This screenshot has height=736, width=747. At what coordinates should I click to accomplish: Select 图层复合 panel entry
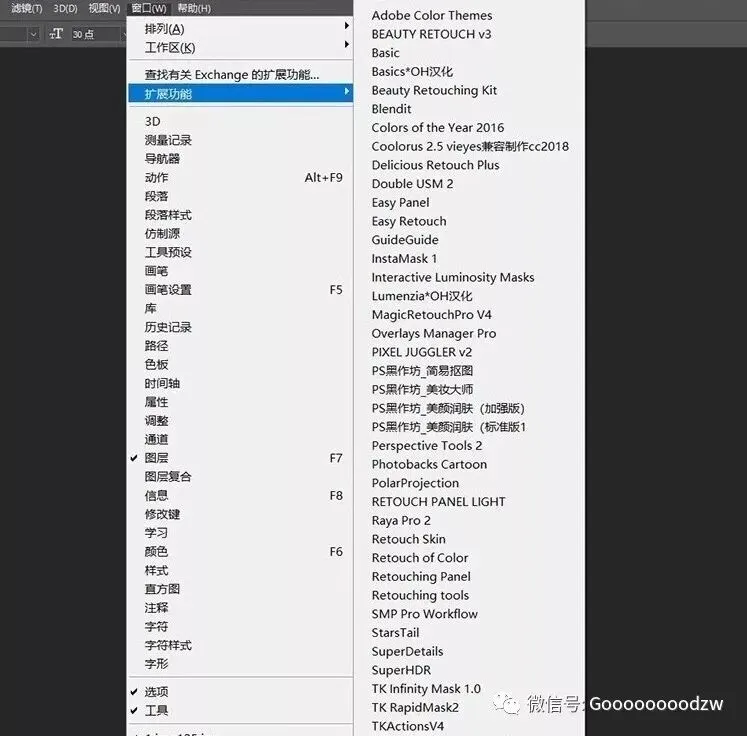coord(241,476)
